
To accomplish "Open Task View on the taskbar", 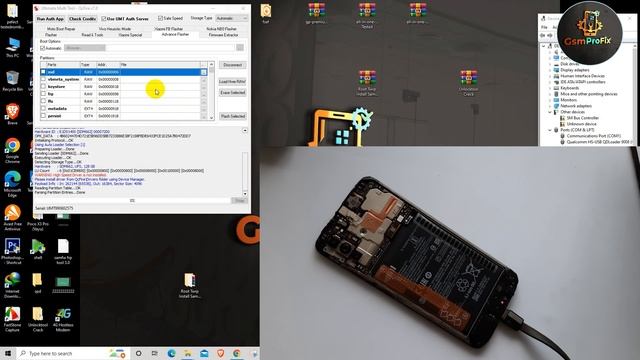I will tap(155, 353).
